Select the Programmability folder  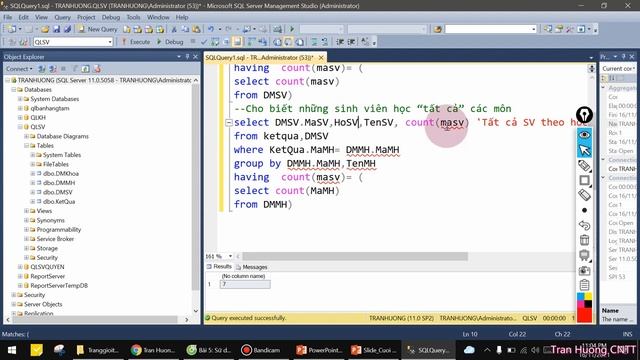(59, 230)
